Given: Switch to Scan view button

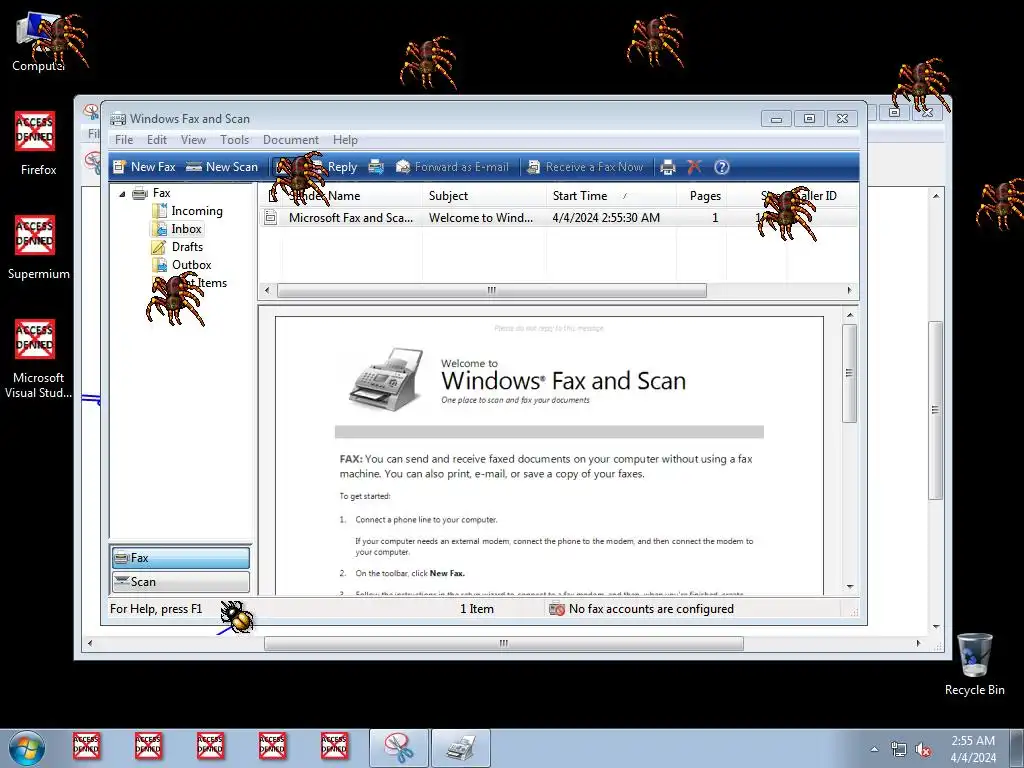Looking at the screenshot, I should click(x=181, y=582).
